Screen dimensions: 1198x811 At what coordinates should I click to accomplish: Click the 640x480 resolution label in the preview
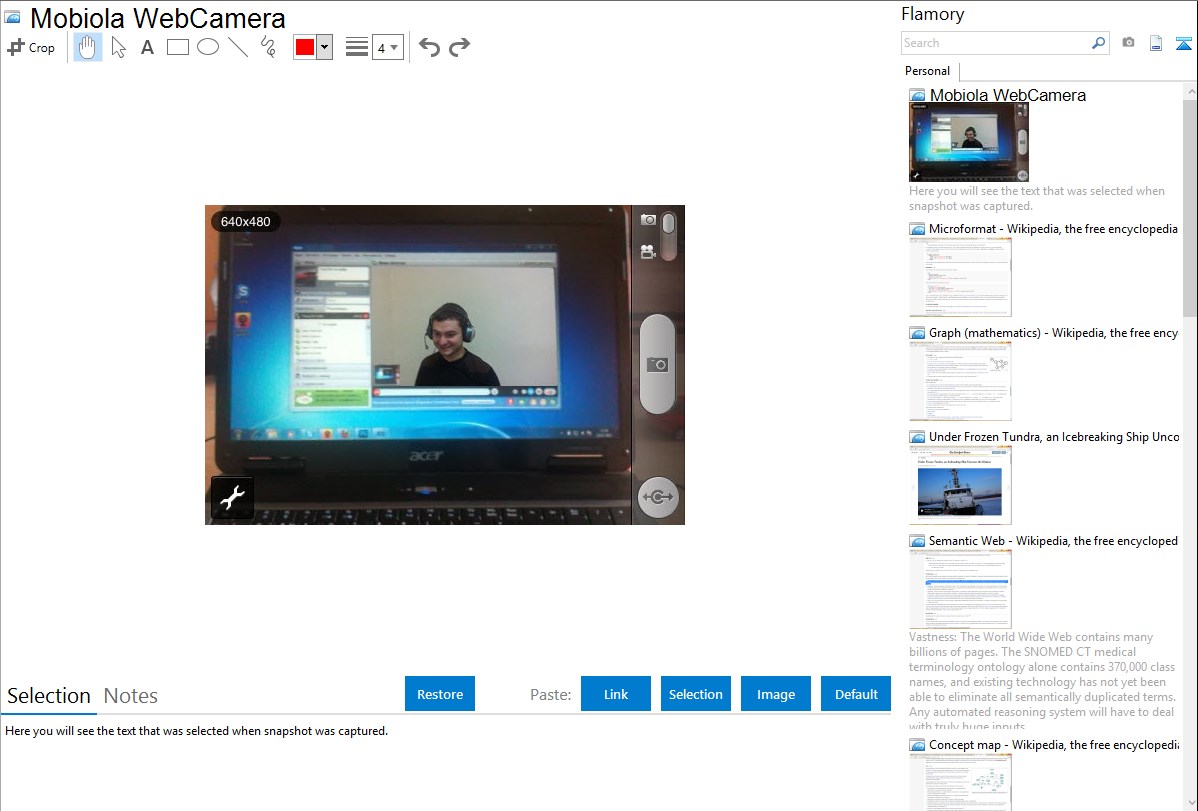[x=245, y=222]
